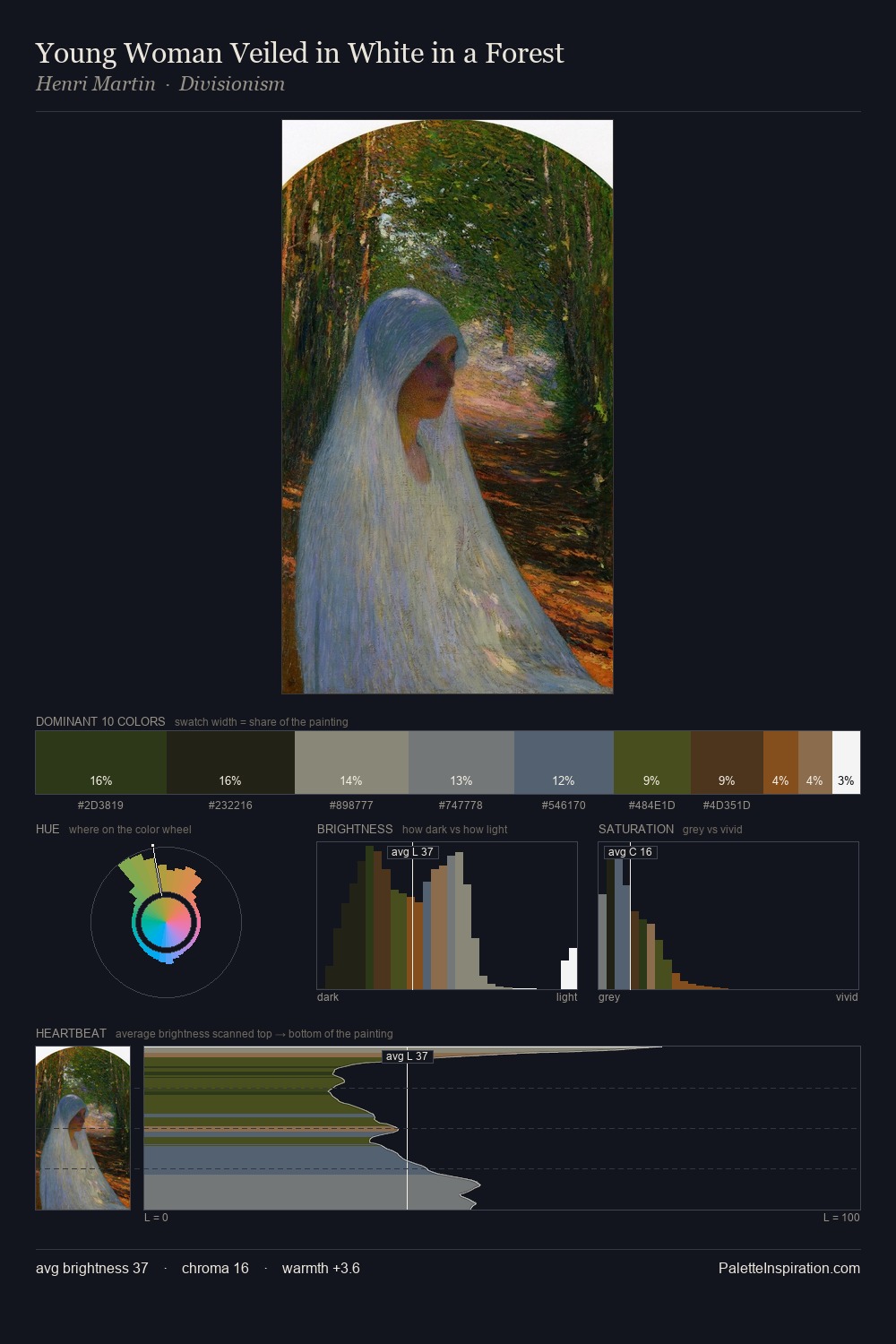
Task: Click the DOMINANT 10 COLORS heading
Action: point(100,721)
